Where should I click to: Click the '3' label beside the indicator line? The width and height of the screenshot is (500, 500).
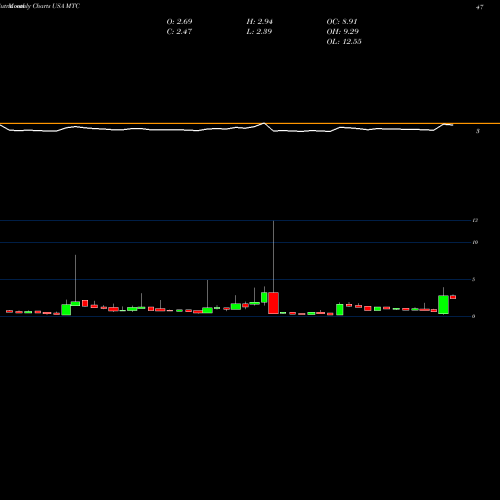point(478,131)
